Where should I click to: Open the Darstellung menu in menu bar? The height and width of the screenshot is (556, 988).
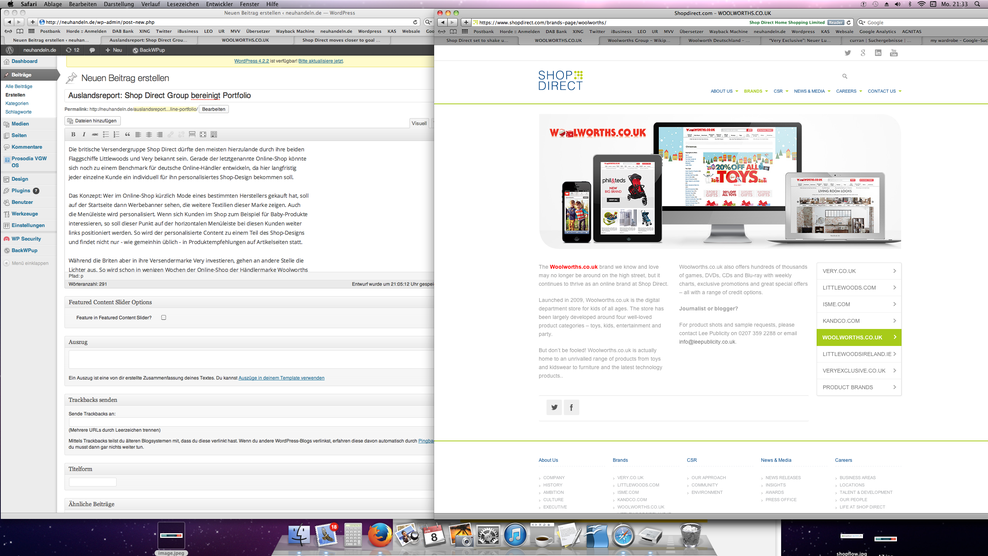(118, 4)
